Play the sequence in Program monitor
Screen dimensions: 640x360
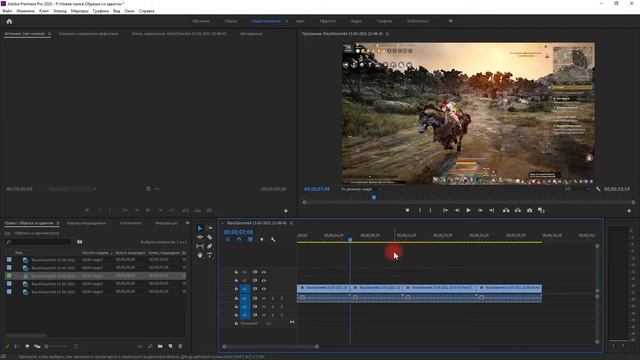[469, 210]
